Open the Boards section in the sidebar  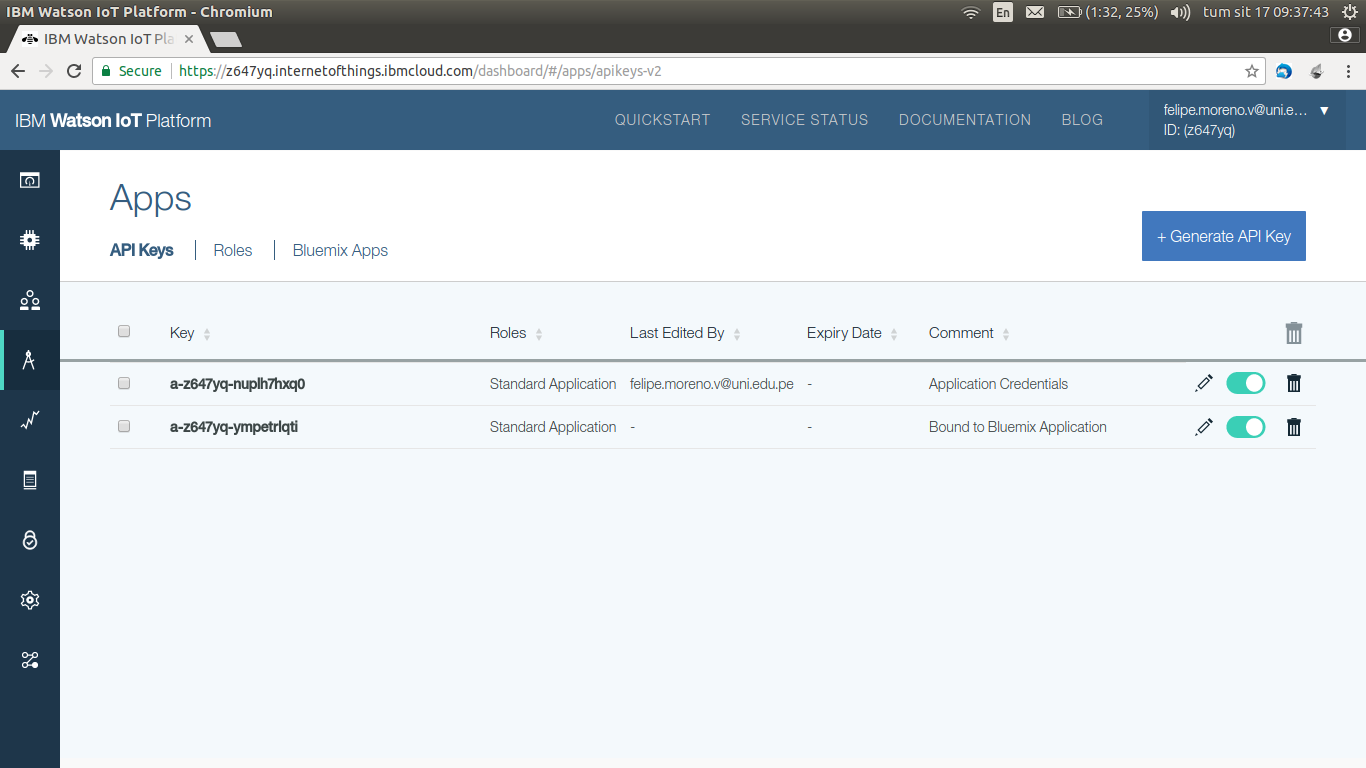click(x=30, y=180)
